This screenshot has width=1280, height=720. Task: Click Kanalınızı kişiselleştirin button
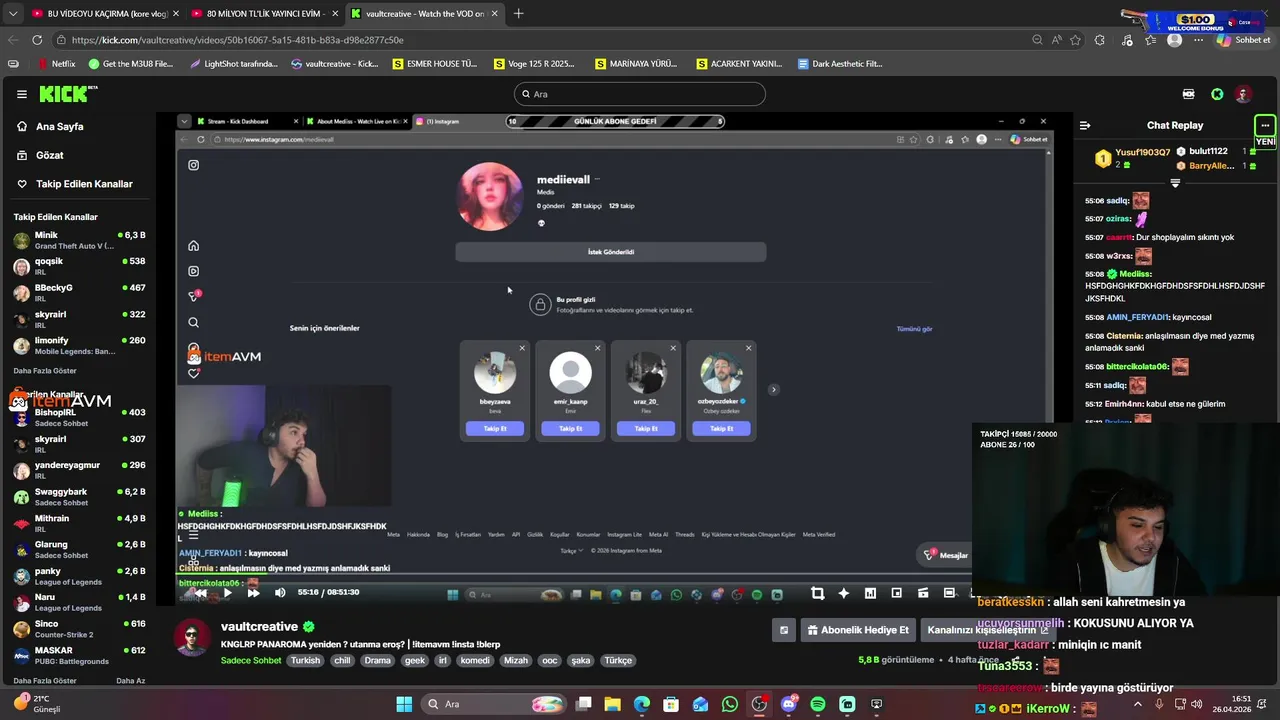click(x=987, y=630)
